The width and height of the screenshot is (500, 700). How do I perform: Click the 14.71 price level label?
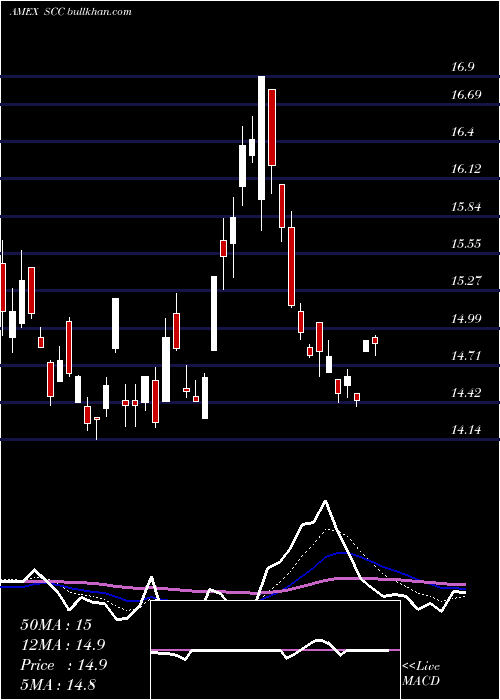point(466,356)
